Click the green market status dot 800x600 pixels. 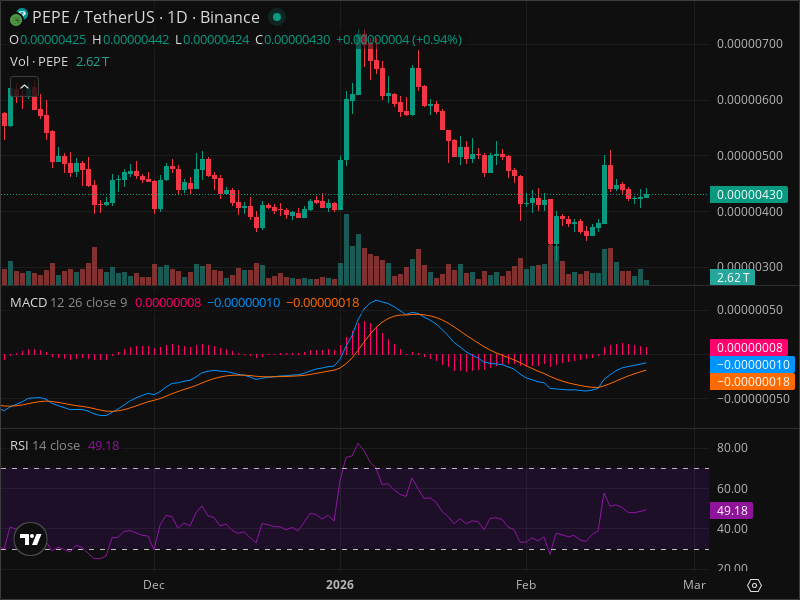coord(277,17)
